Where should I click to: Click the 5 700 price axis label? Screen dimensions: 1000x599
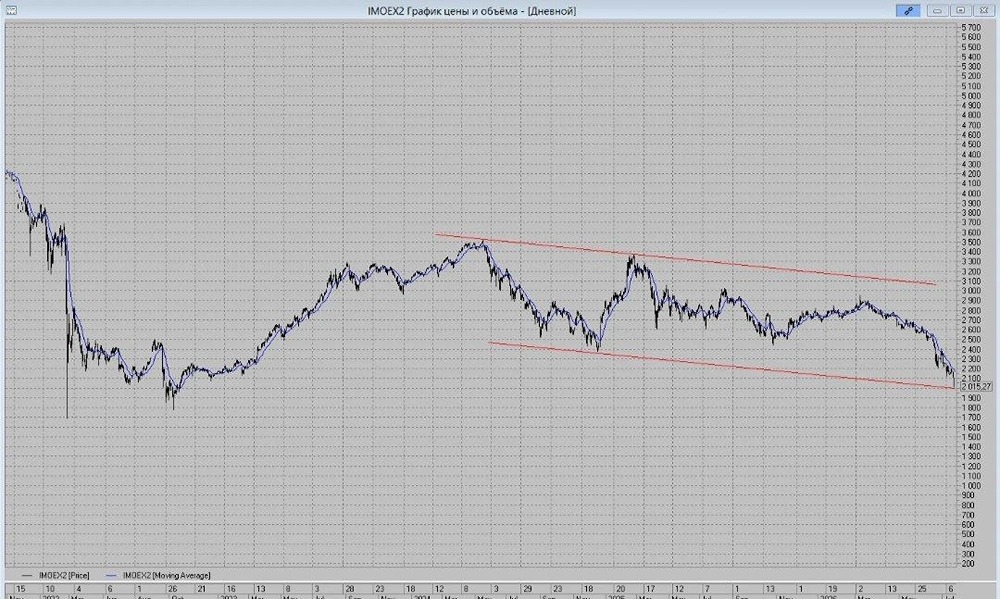point(971,27)
